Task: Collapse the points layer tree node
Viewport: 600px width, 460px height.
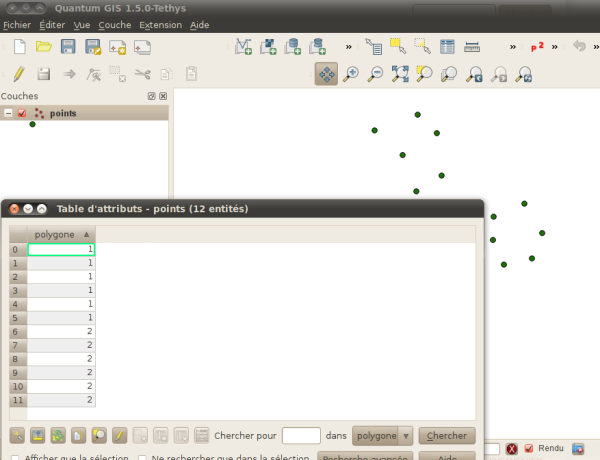Action: (8, 114)
